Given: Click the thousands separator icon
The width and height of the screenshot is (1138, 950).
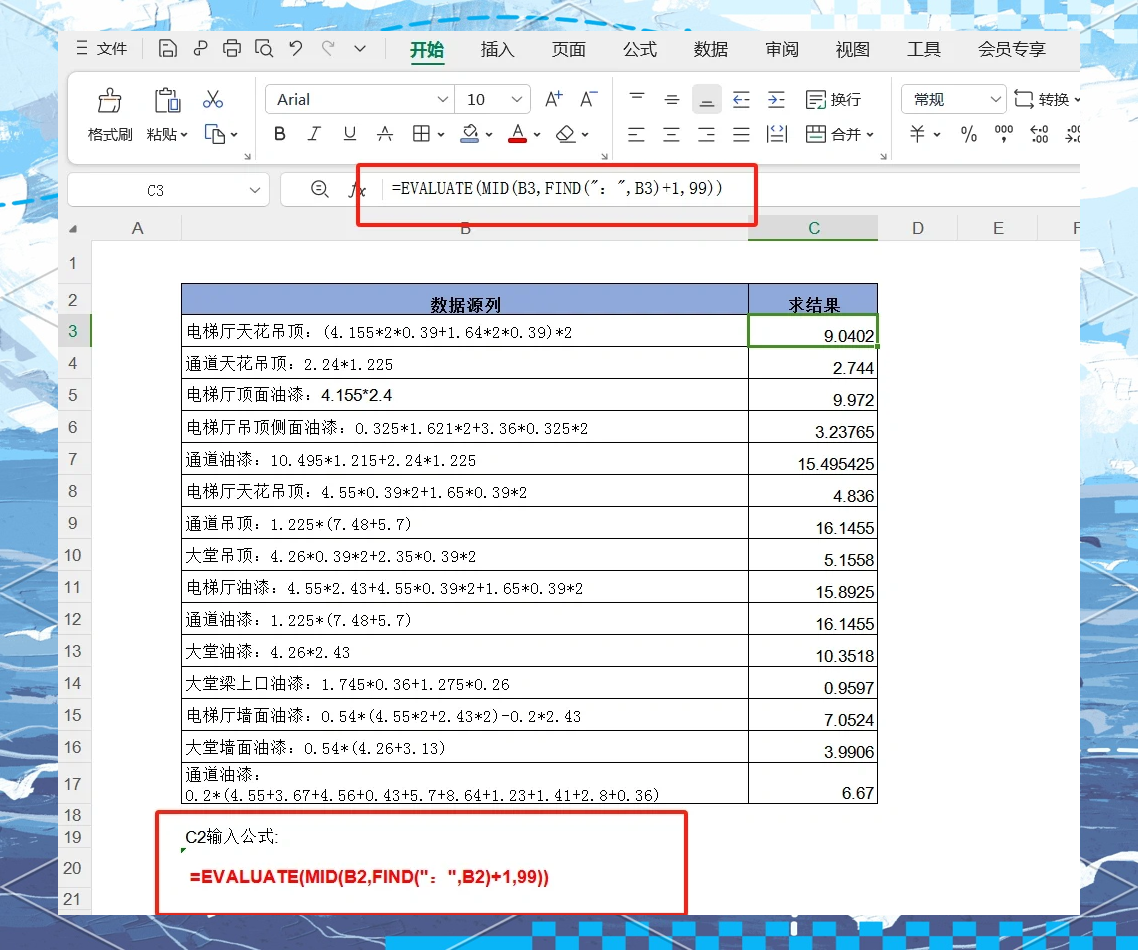Looking at the screenshot, I should (x=1004, y=134).
